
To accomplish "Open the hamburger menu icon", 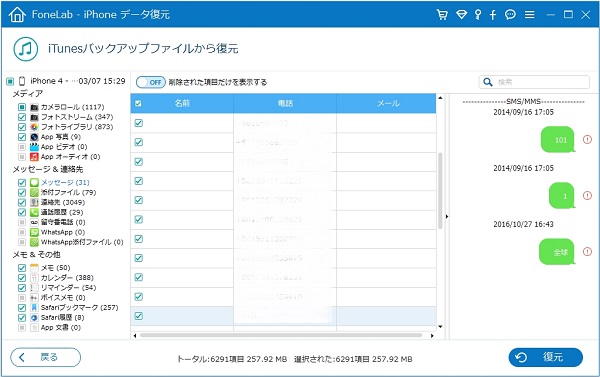I will [530, 15].
